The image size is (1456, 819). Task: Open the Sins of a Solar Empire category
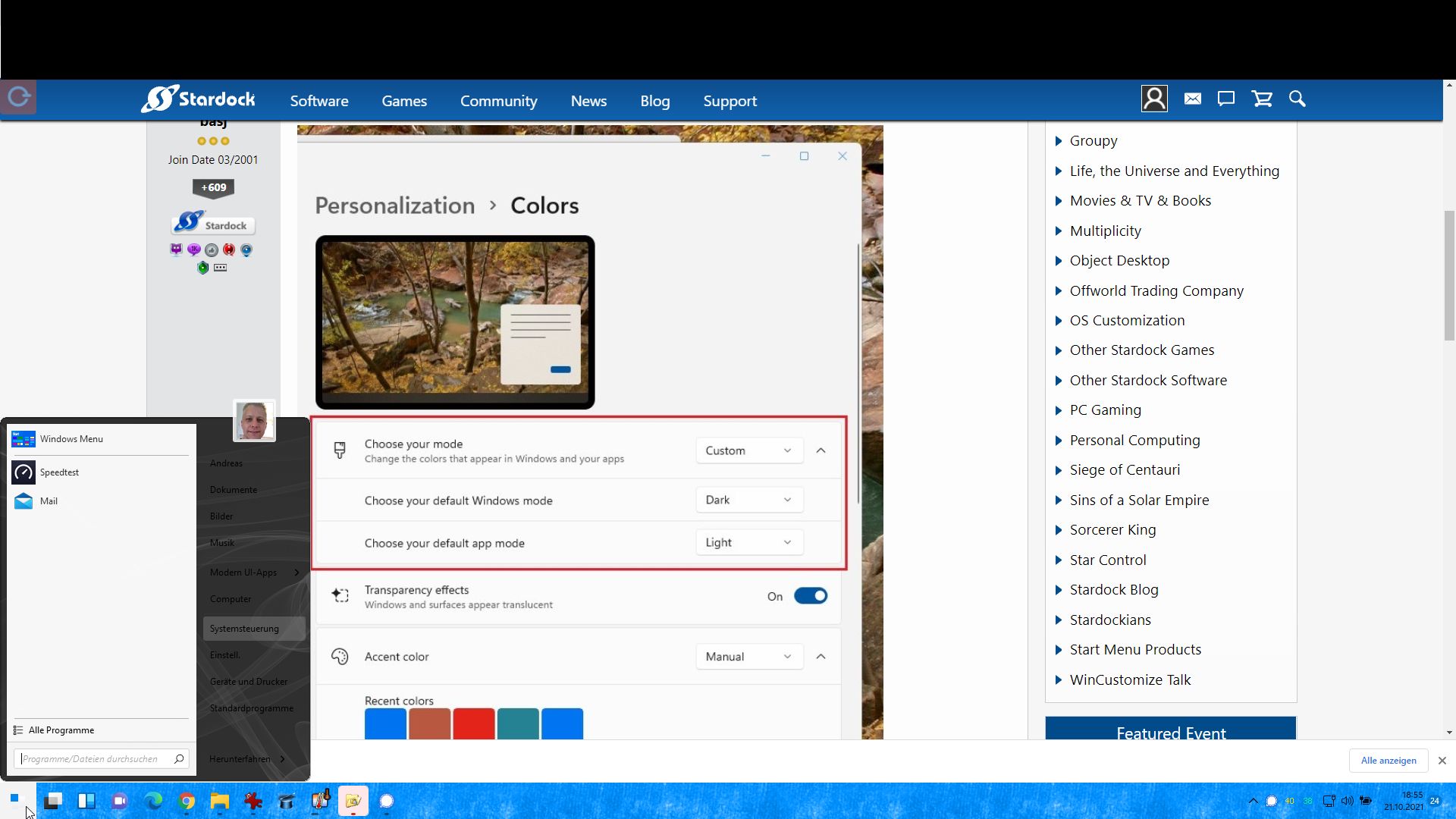click(1139, 500)
